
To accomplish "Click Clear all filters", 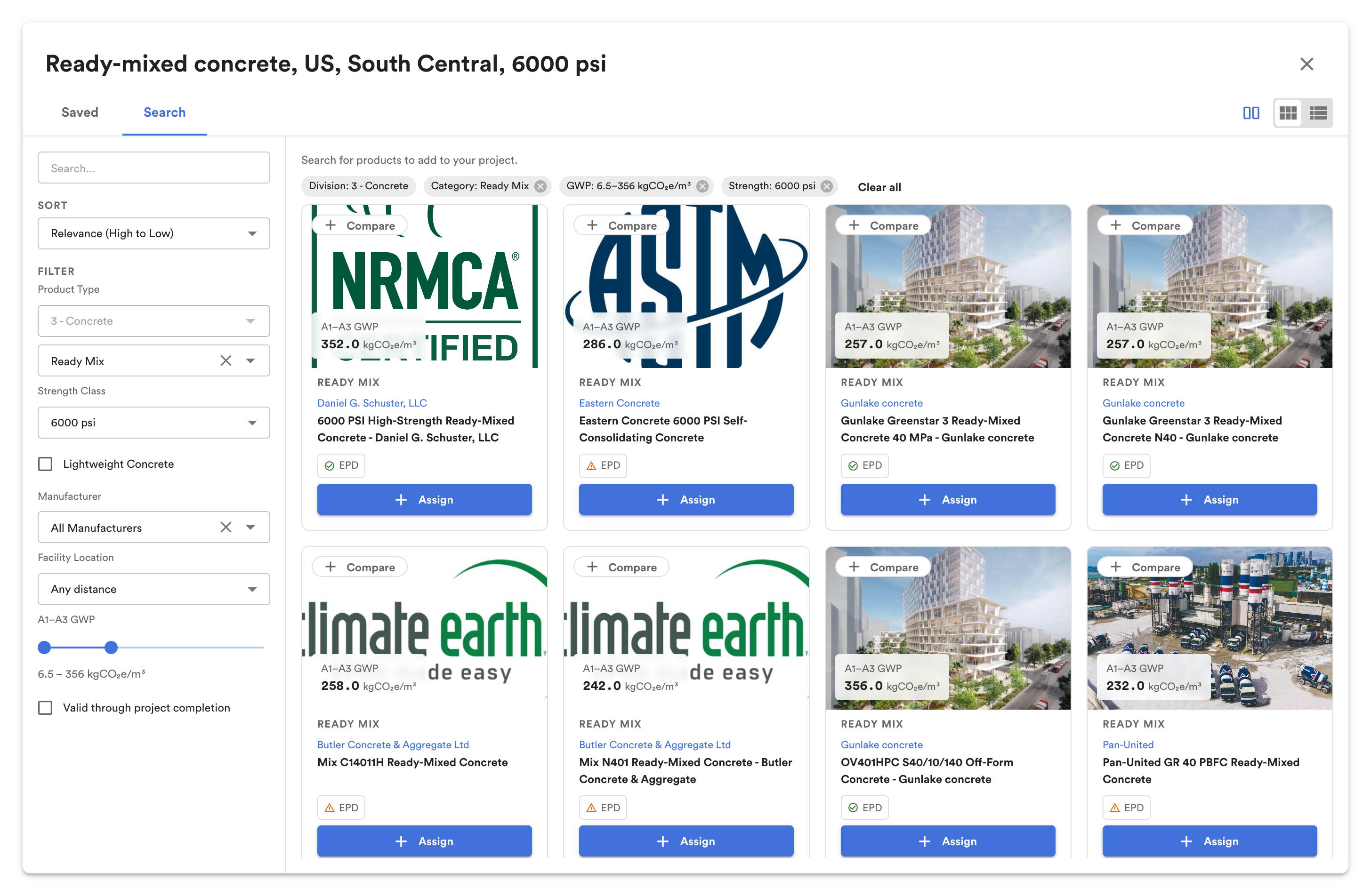I will tap(879, 187).
